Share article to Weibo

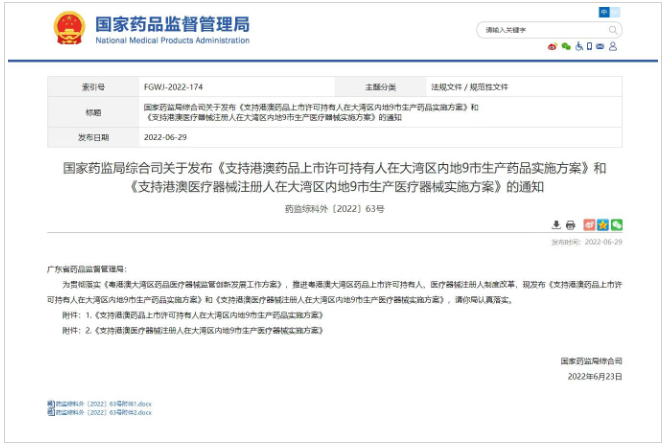(x=590, y=225)
